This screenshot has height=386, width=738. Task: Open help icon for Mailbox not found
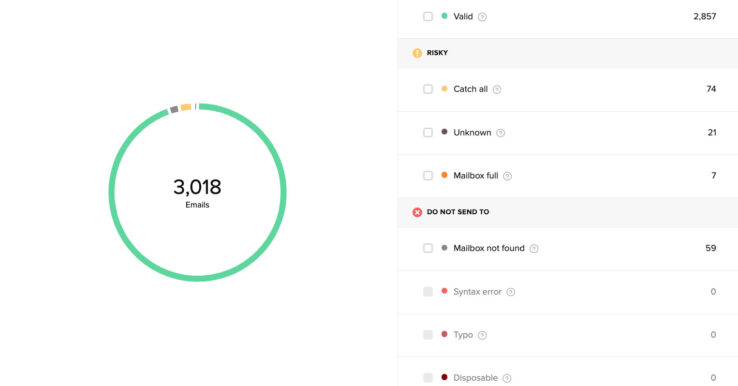(x=534, y=249)
